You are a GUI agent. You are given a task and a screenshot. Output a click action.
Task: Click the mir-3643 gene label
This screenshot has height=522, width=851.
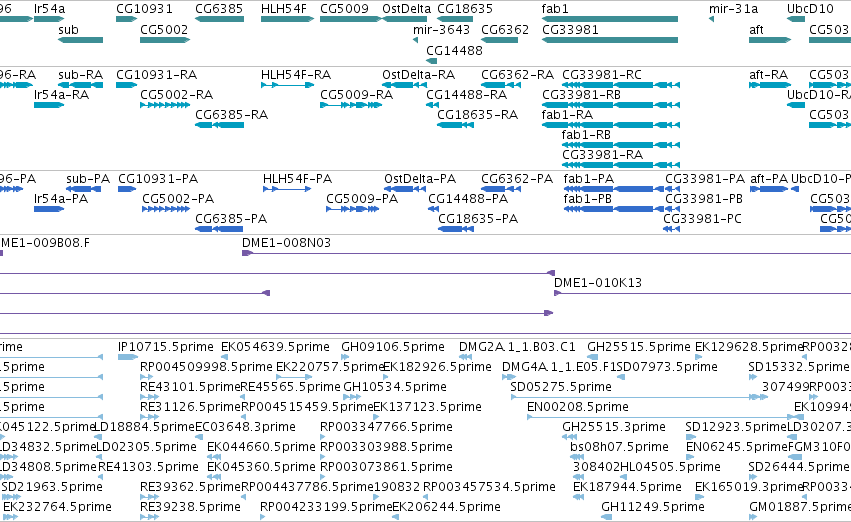pos(441,29)
